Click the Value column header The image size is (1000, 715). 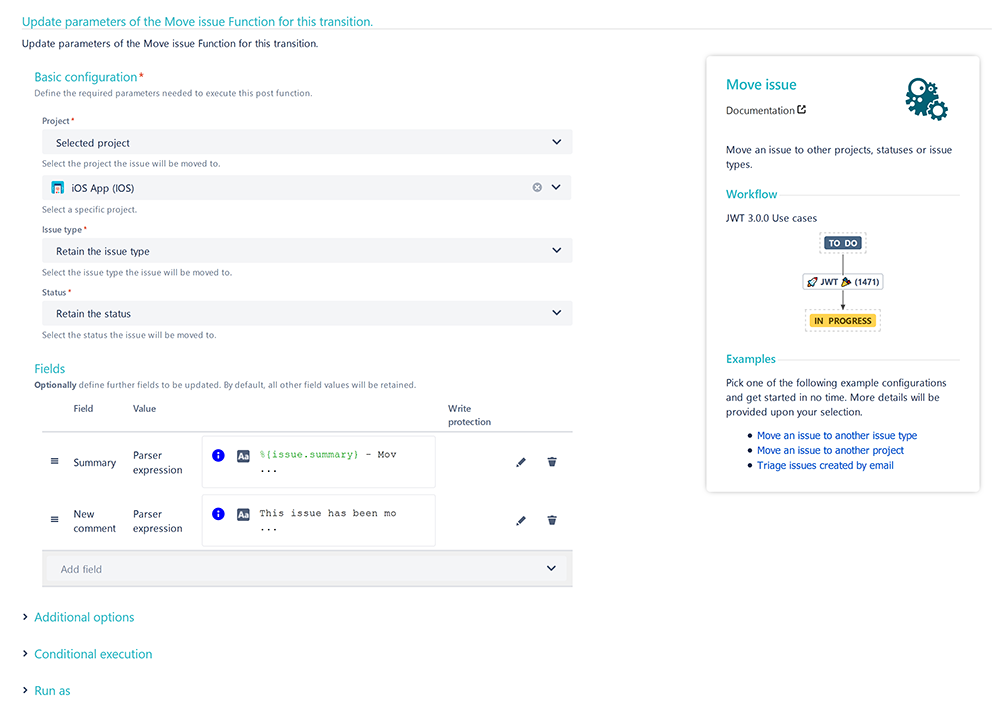(144, 408)
